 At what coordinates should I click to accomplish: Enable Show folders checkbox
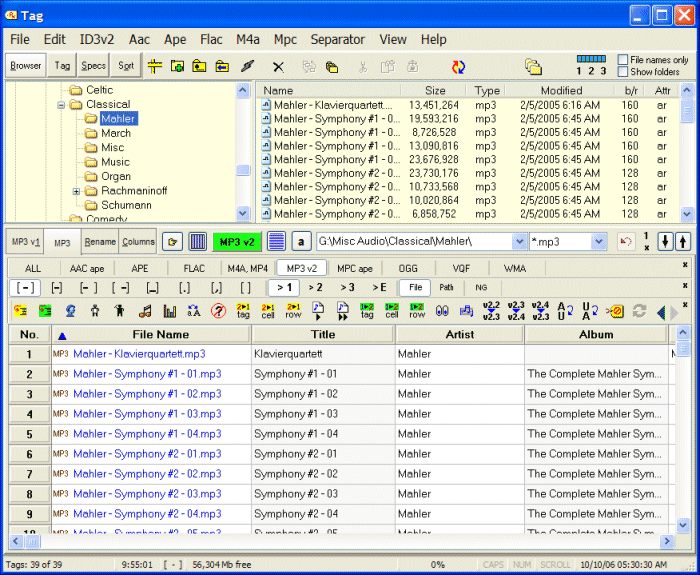point(623,71)
